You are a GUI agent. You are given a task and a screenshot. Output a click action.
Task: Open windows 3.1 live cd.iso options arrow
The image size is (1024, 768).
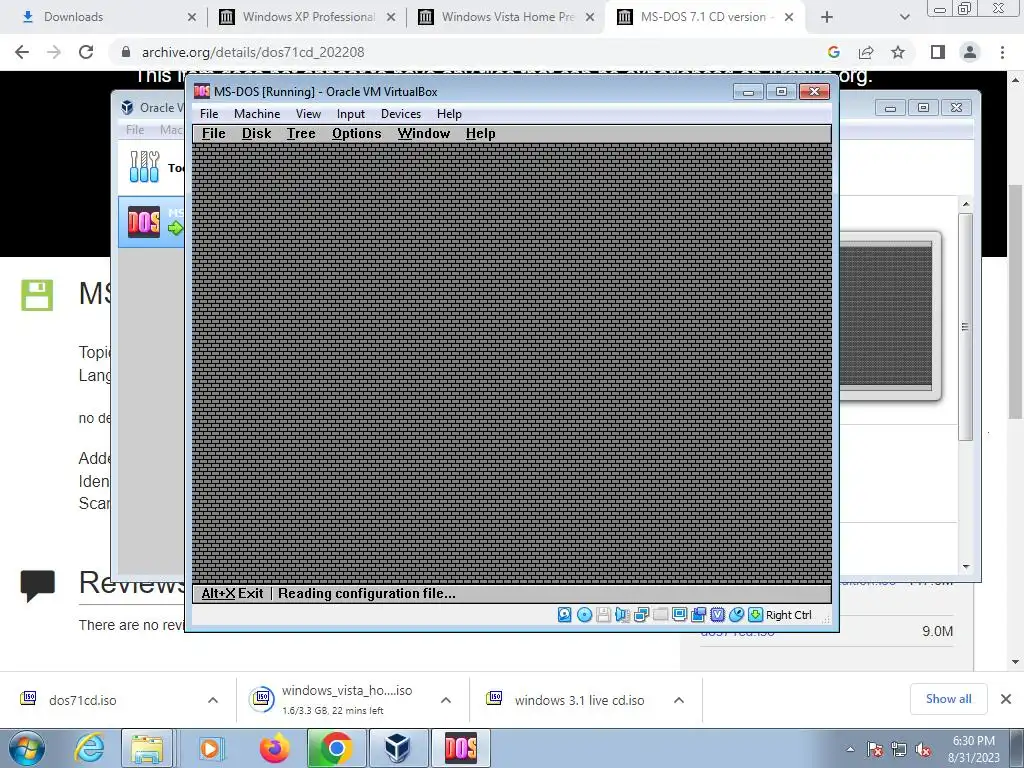(x=679, y=700)
